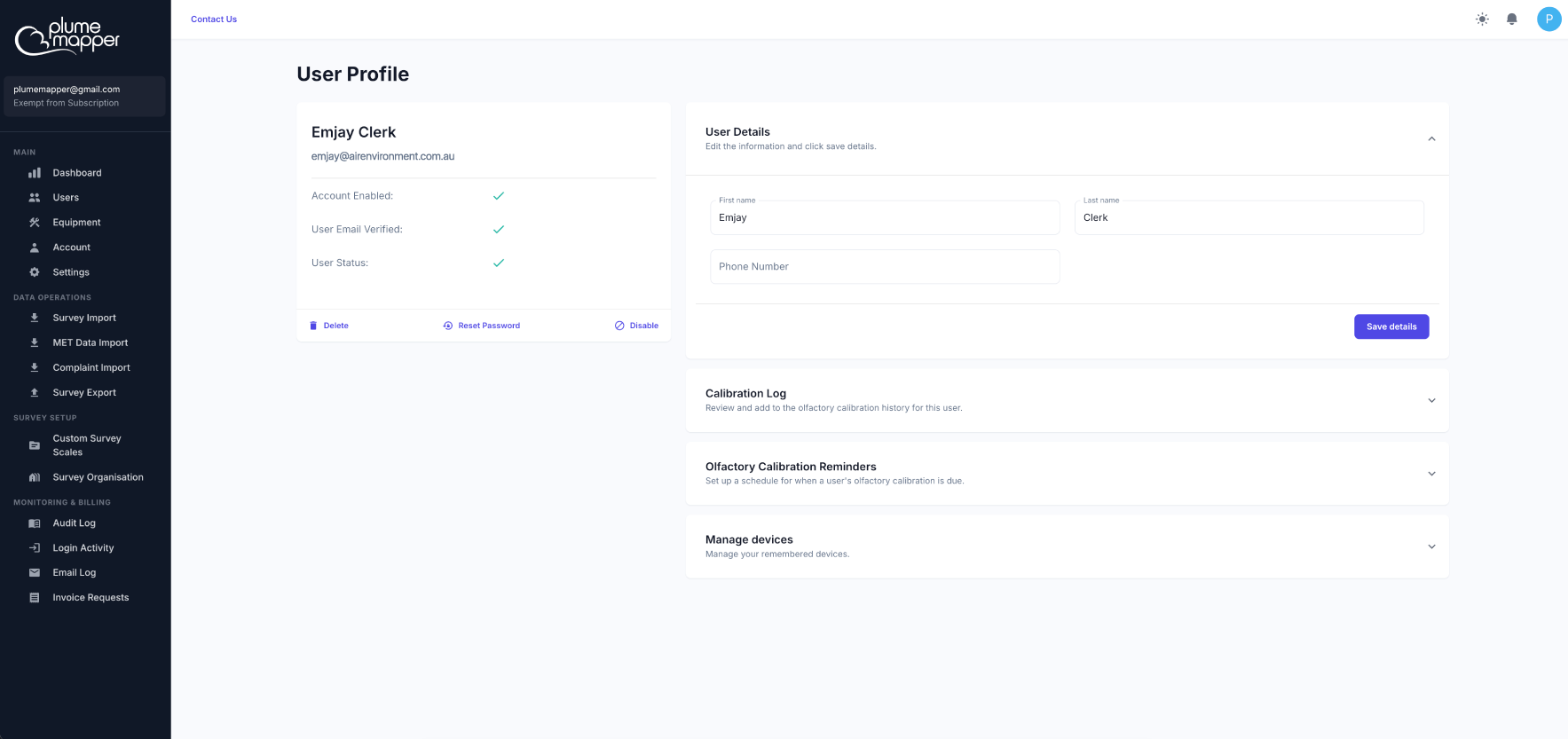Focus the Last name field
Screen dimensions: 1568x739
point(1249,217)
